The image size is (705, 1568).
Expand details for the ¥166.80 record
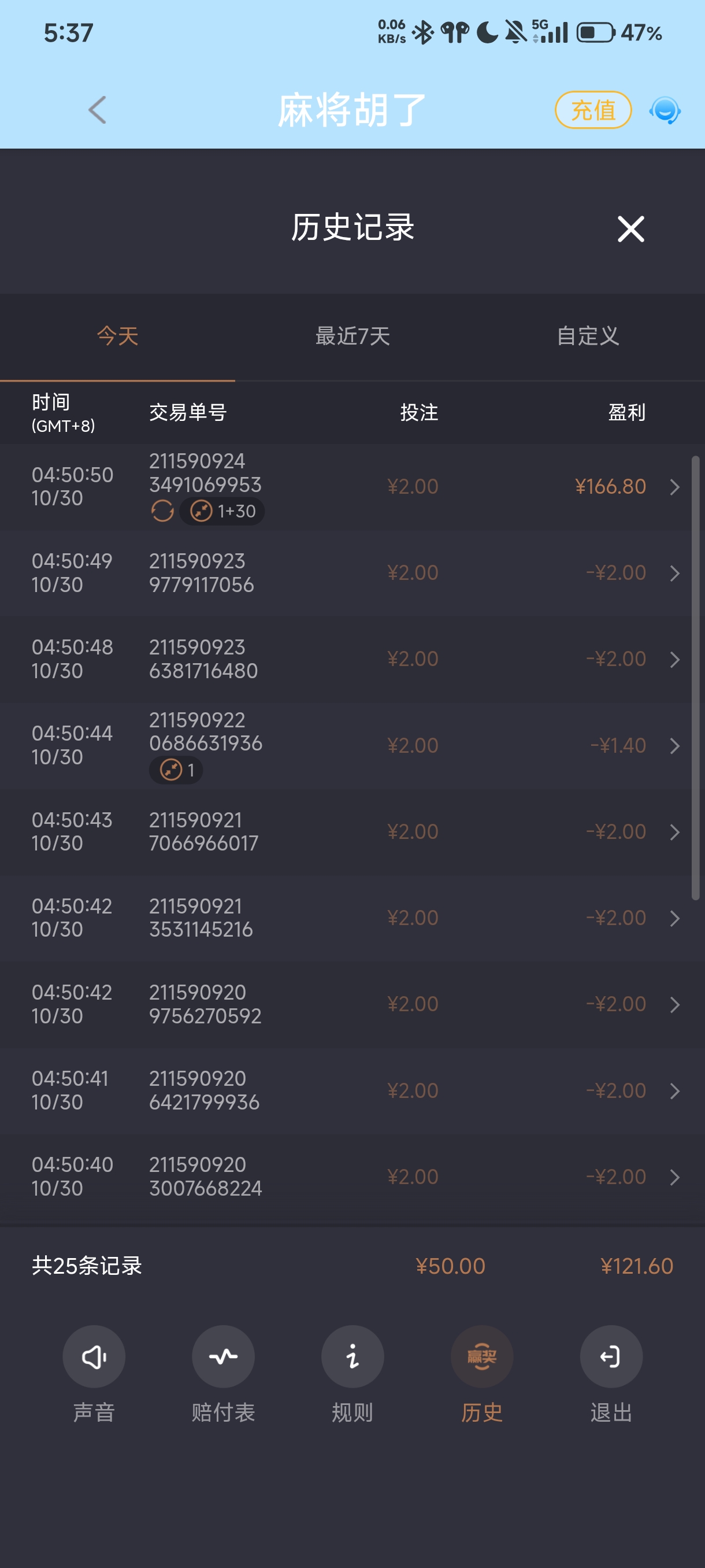(x=674, y=487)
